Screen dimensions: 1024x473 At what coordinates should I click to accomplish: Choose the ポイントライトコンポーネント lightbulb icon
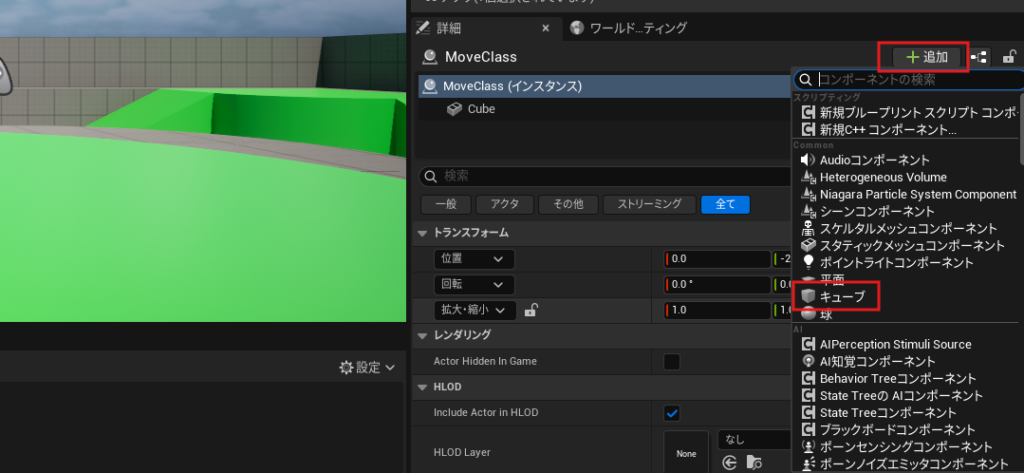808,262
